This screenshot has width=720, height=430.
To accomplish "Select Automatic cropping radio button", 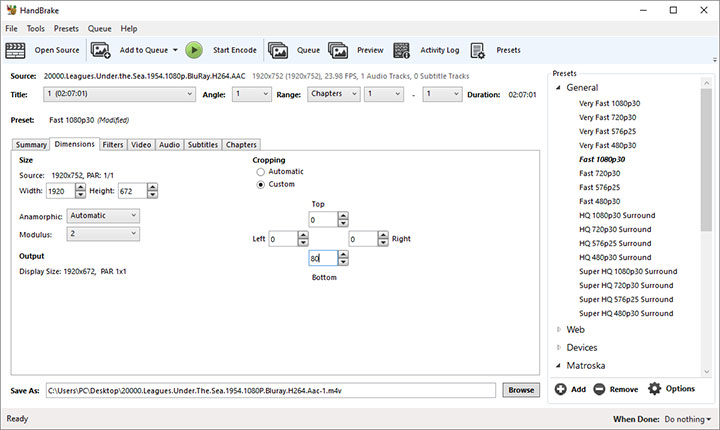I will 261,172.
